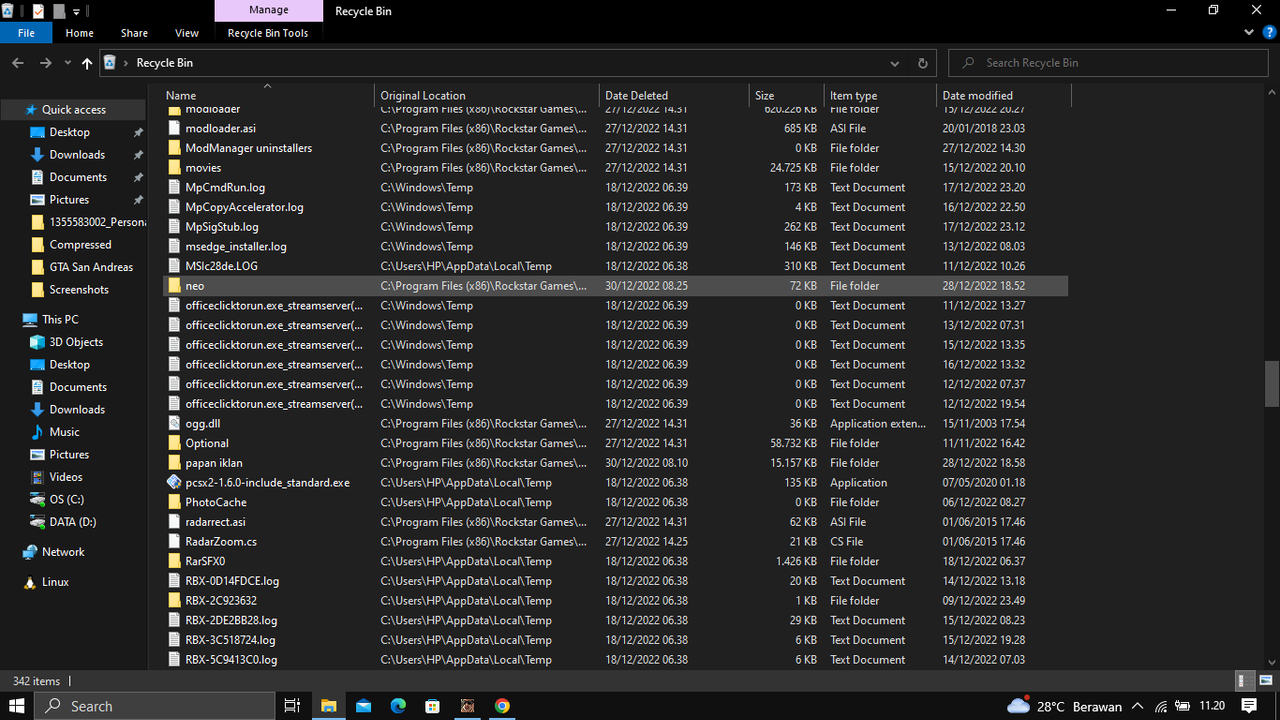Image resolution: width=1280 pixels, height=720 pixels.
Task: Open the Mail app on the taskbar
Action: point(363,706)
